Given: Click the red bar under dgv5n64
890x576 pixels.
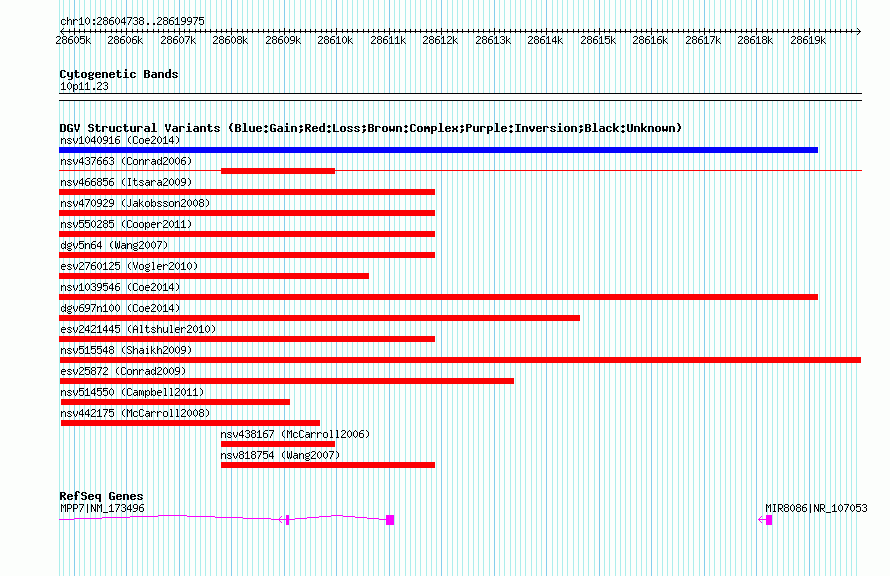Looking at the screenshot, I should (247, 255).
